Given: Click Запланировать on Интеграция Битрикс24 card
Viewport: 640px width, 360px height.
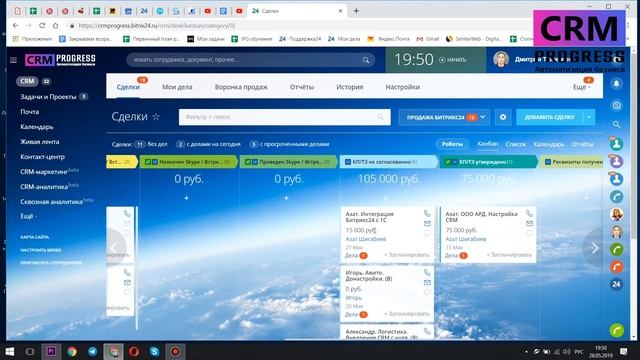Looking at the screenshot, I should tap(407, 255).
